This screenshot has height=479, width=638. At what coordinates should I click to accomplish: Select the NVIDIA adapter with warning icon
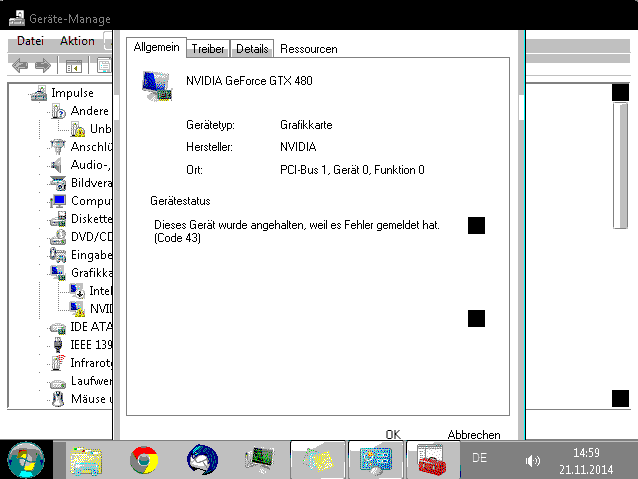tap(77, 308)
